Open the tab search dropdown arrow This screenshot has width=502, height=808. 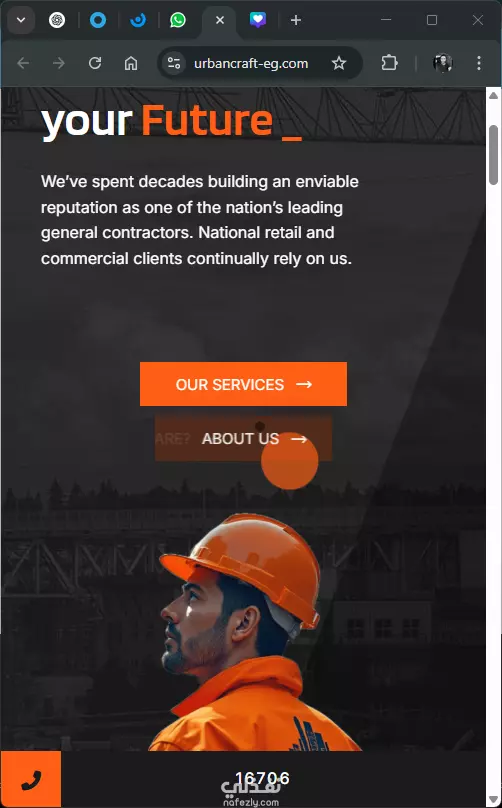pos(21,20)
